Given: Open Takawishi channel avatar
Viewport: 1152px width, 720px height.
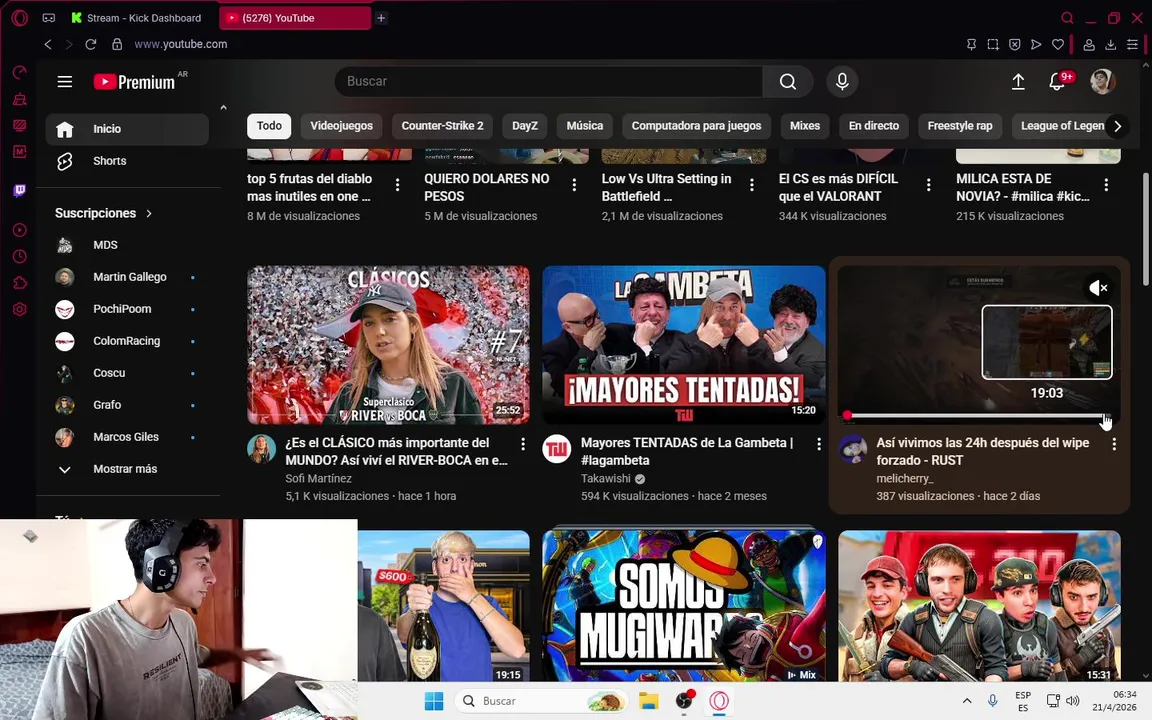Looking at the screenshot, I should click(x=557, y=449).
